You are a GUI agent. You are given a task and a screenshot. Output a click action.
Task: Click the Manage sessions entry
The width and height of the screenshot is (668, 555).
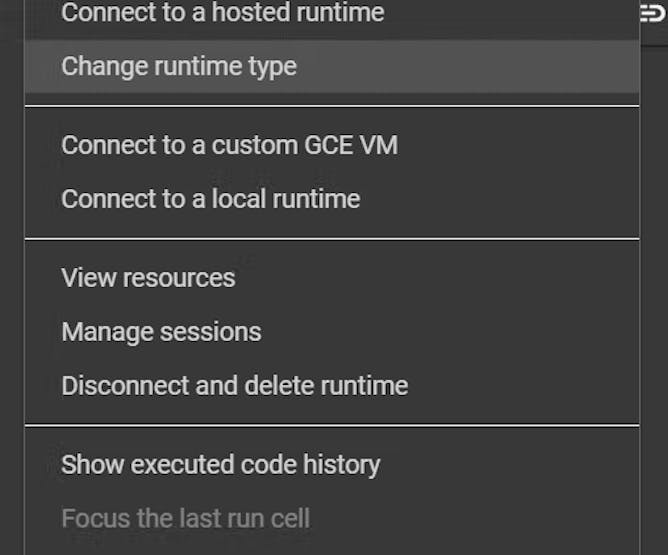coord(161,332)
